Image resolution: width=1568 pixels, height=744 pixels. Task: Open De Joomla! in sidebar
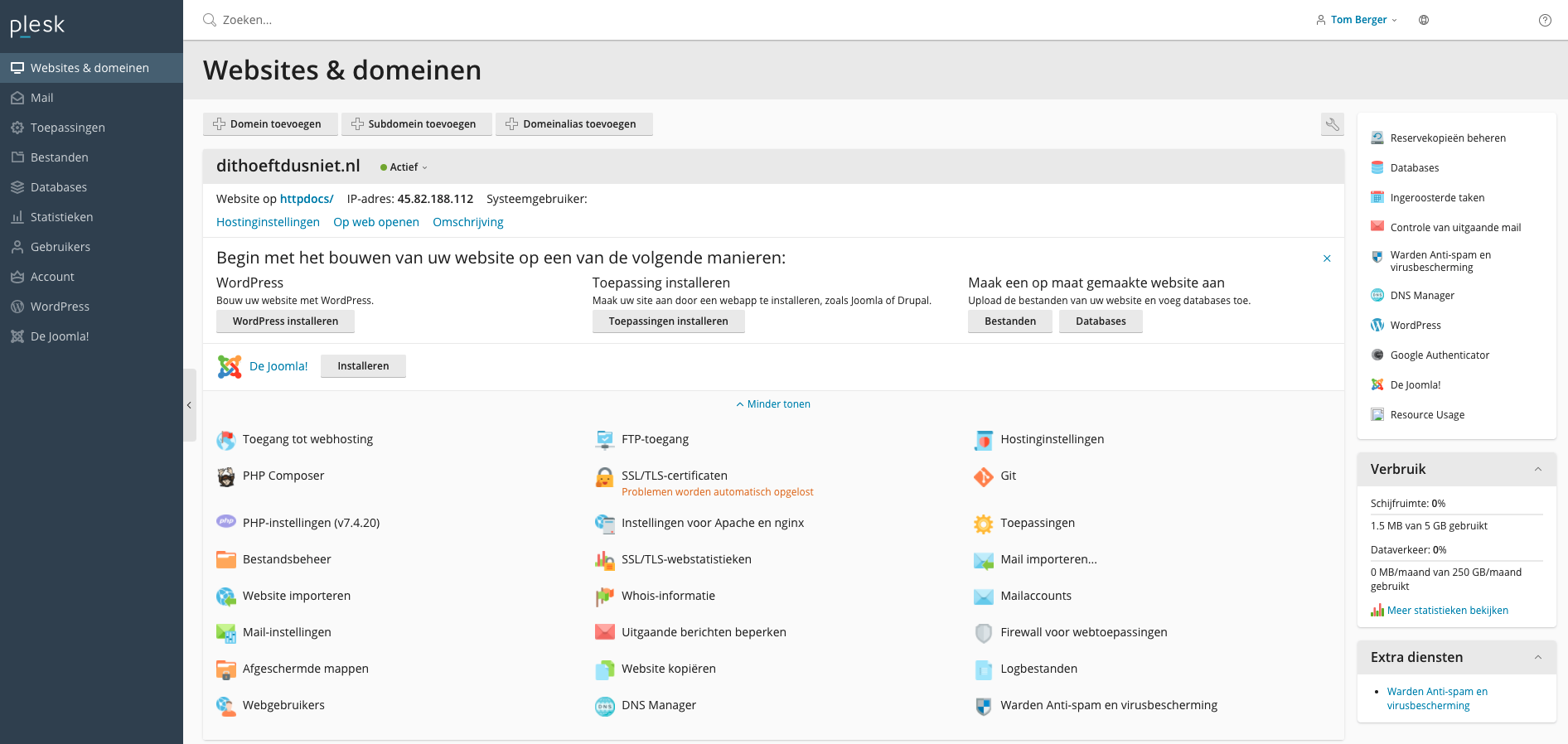click(x=91, y=336)
